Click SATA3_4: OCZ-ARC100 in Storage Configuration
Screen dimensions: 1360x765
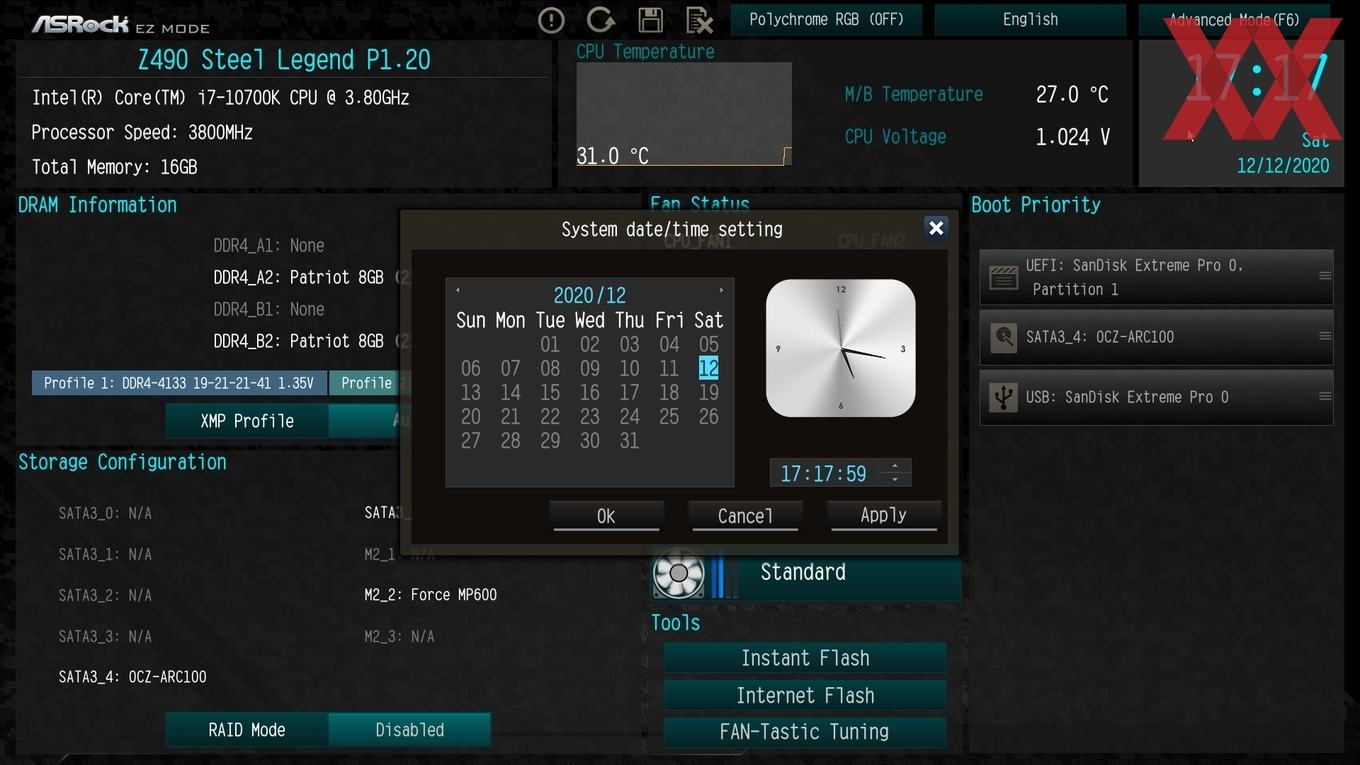pyautogui.click(x=132, y=677)
